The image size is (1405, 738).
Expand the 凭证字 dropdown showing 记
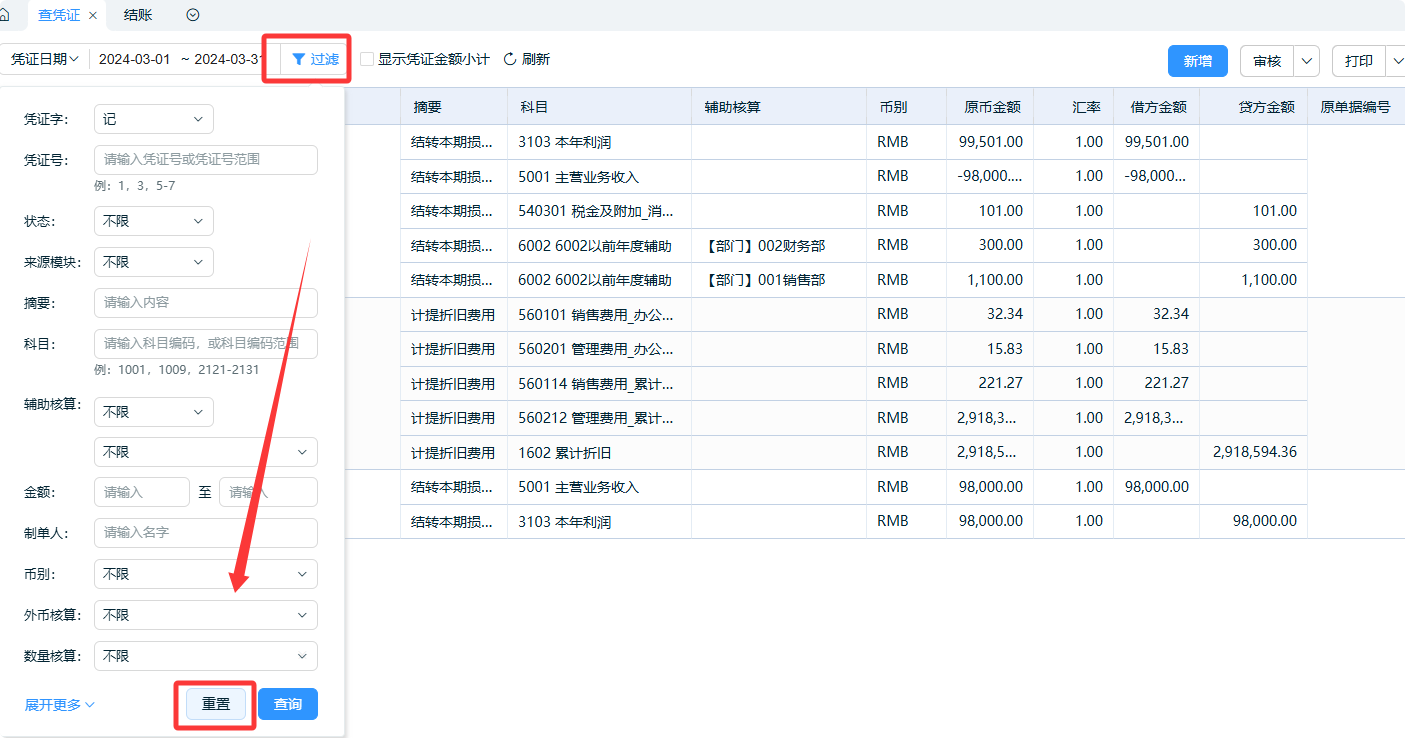[153, 119]
